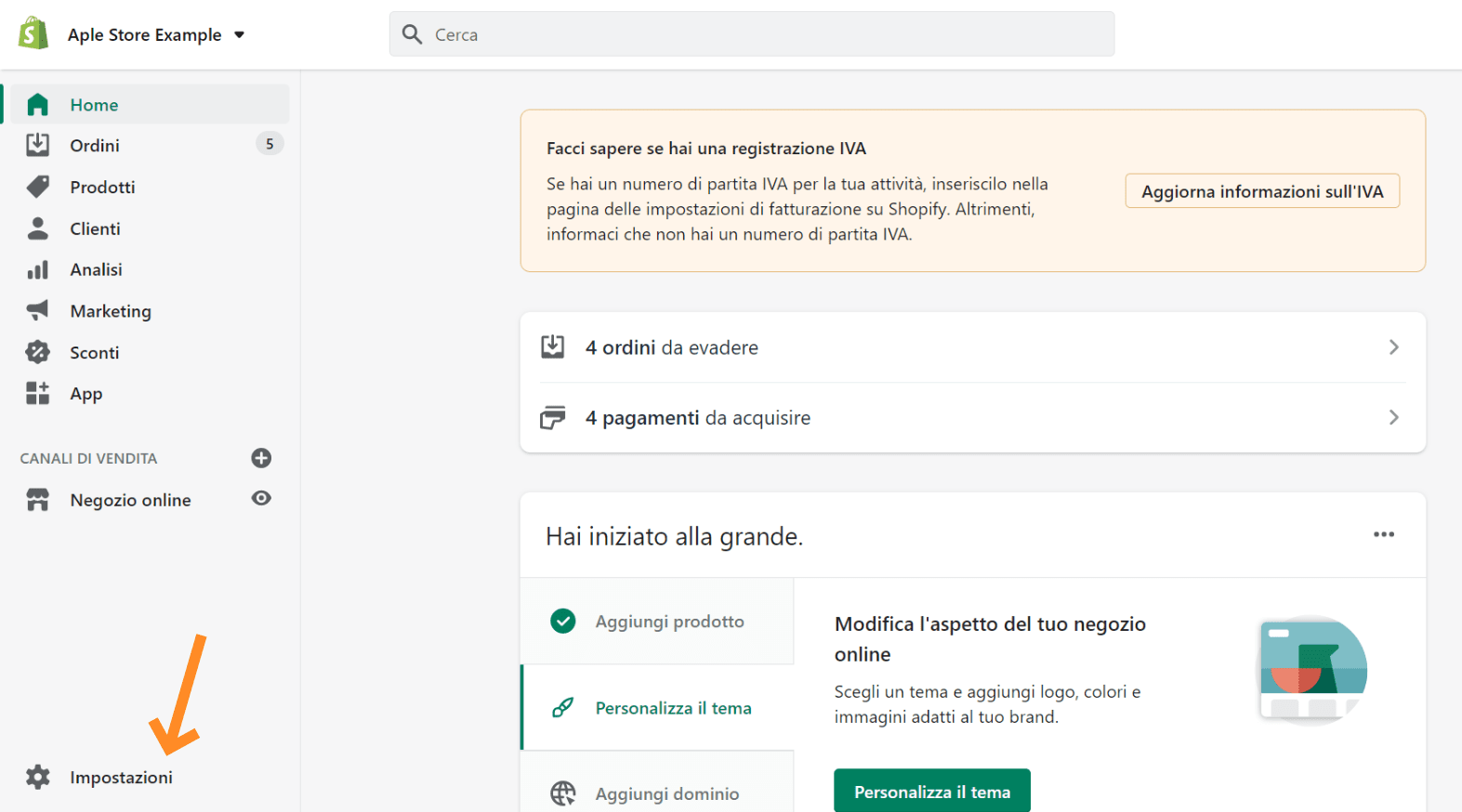Click the Prodotti tag icon
This screenshot has width=1462, height=812.
pos(37,187)
